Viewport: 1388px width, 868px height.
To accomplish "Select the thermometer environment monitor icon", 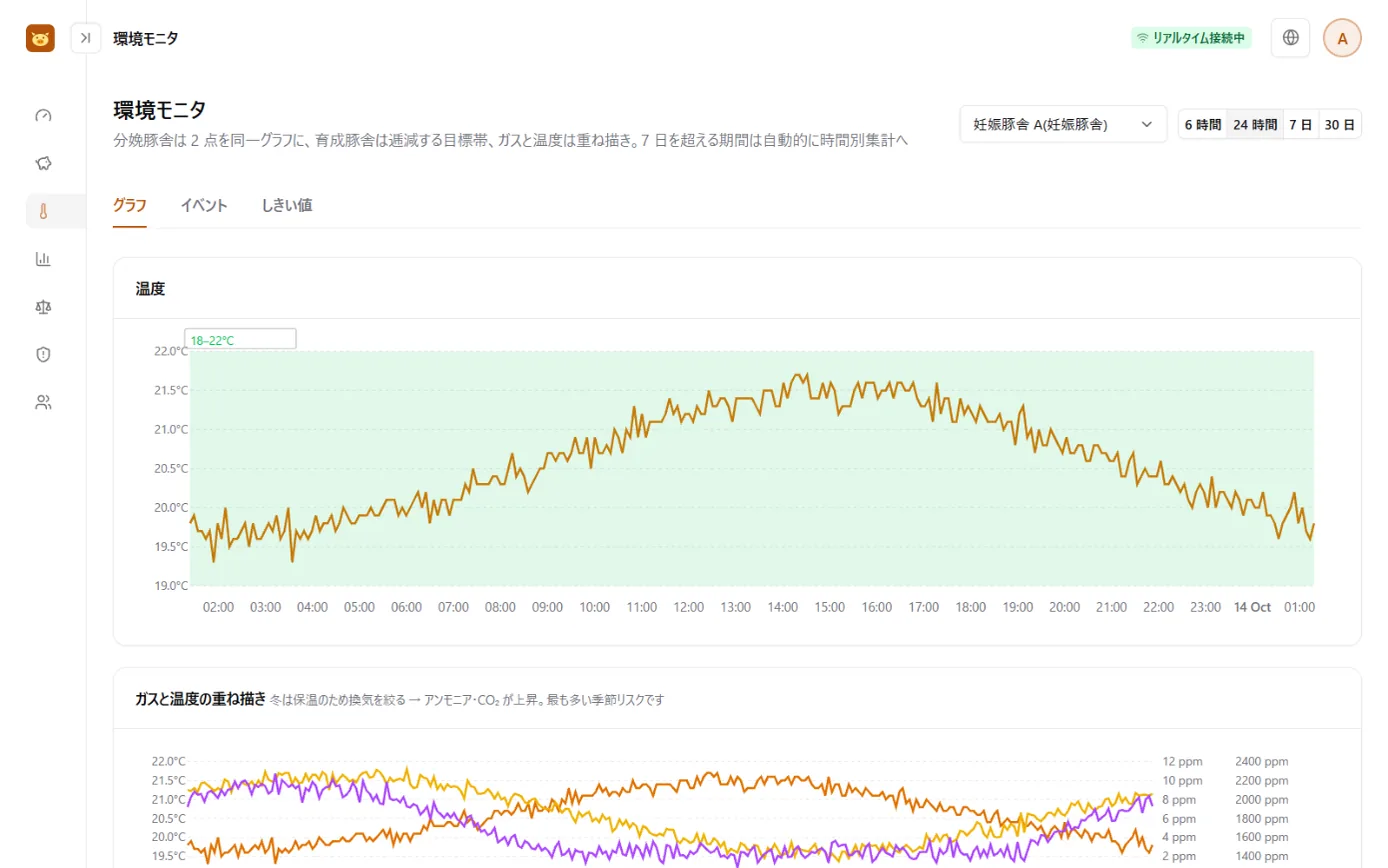I will click(43, 211).
